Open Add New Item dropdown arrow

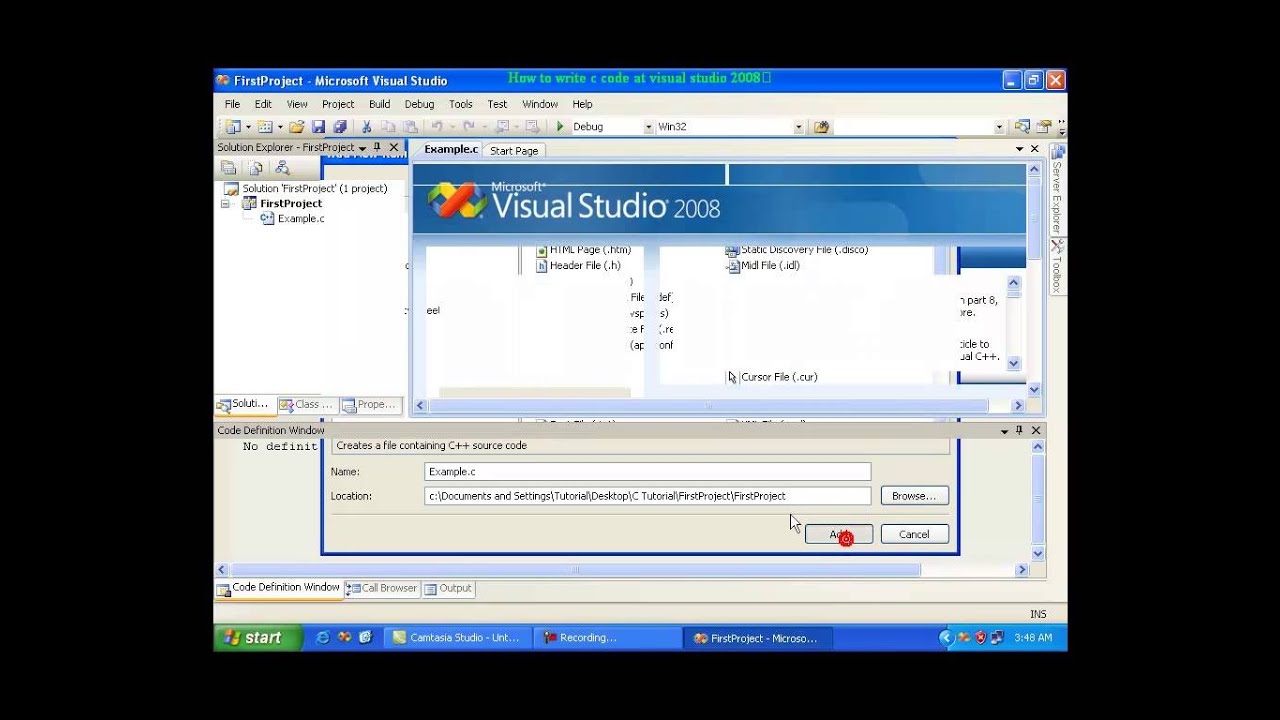click(x=280, y=127)
